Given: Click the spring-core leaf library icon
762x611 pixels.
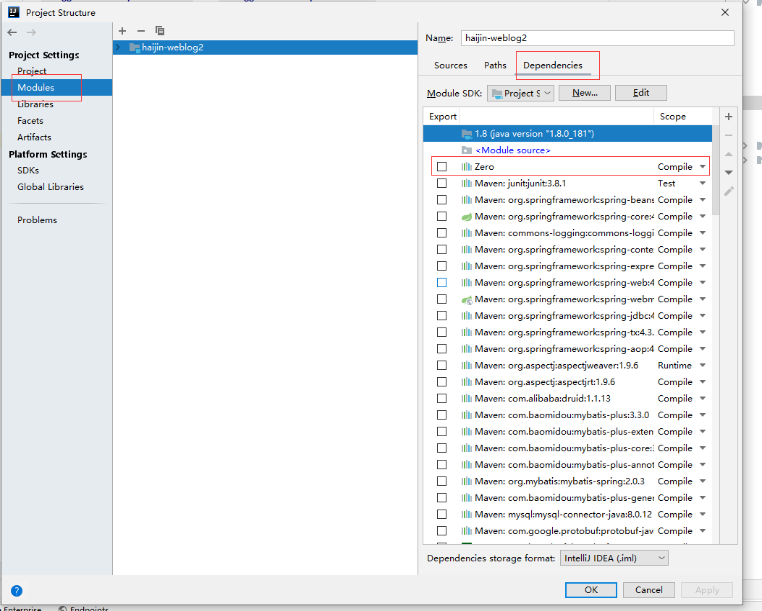Looking at the screenshot, I should tap(467, 217).
